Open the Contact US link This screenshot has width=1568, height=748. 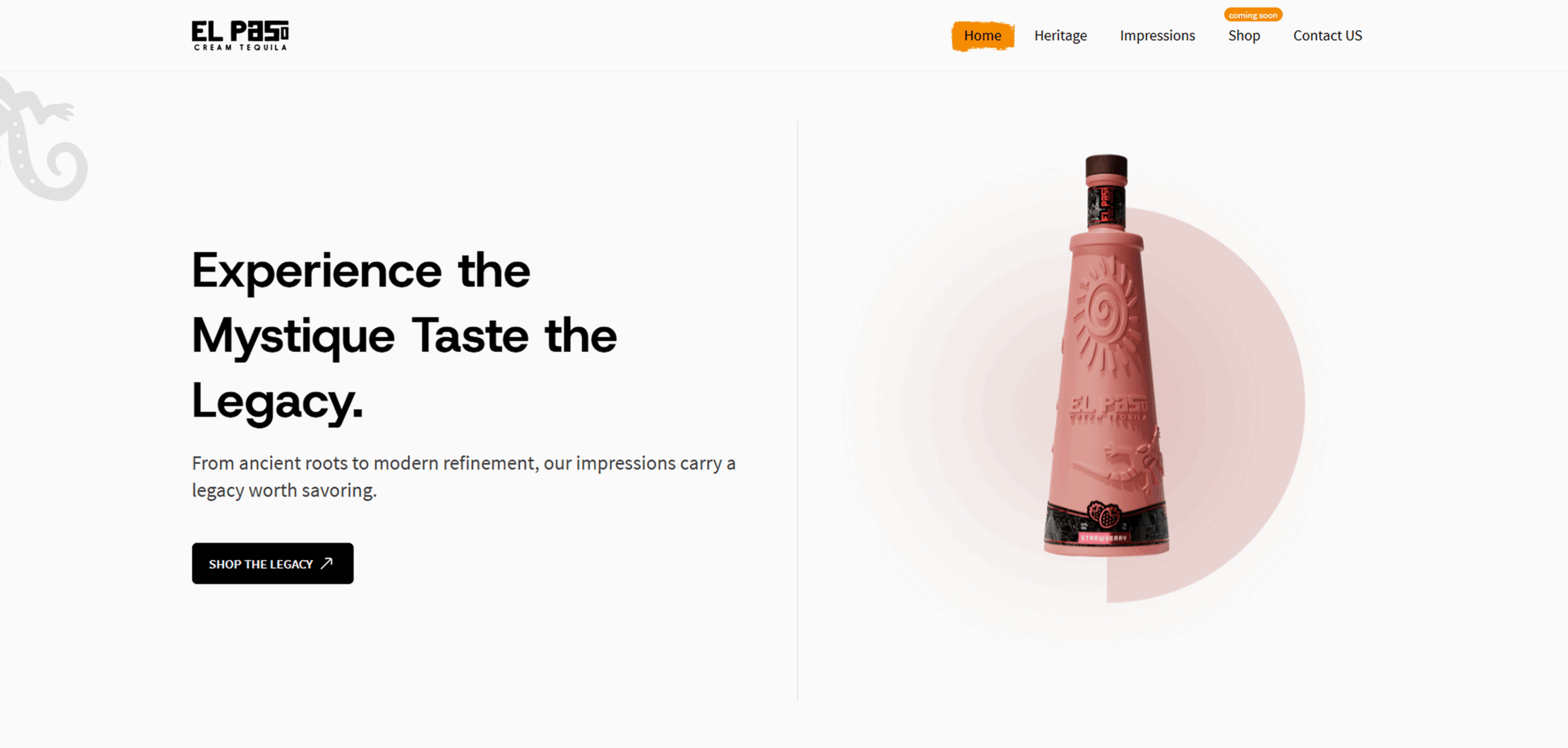[x=1327, y=36]
